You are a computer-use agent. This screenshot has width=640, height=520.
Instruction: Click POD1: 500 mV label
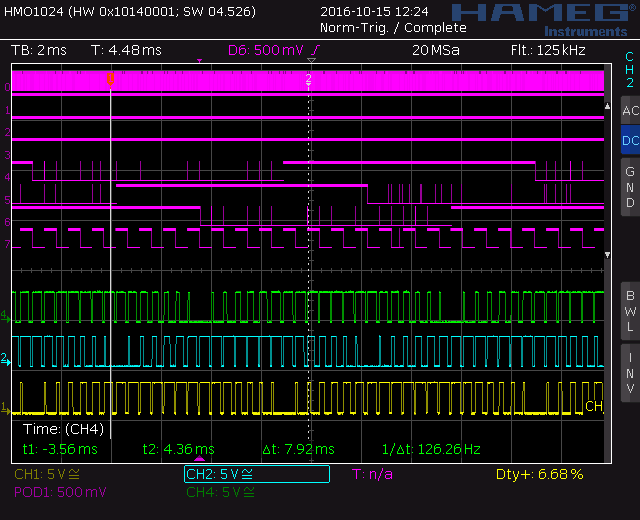(x=60, y=492)
